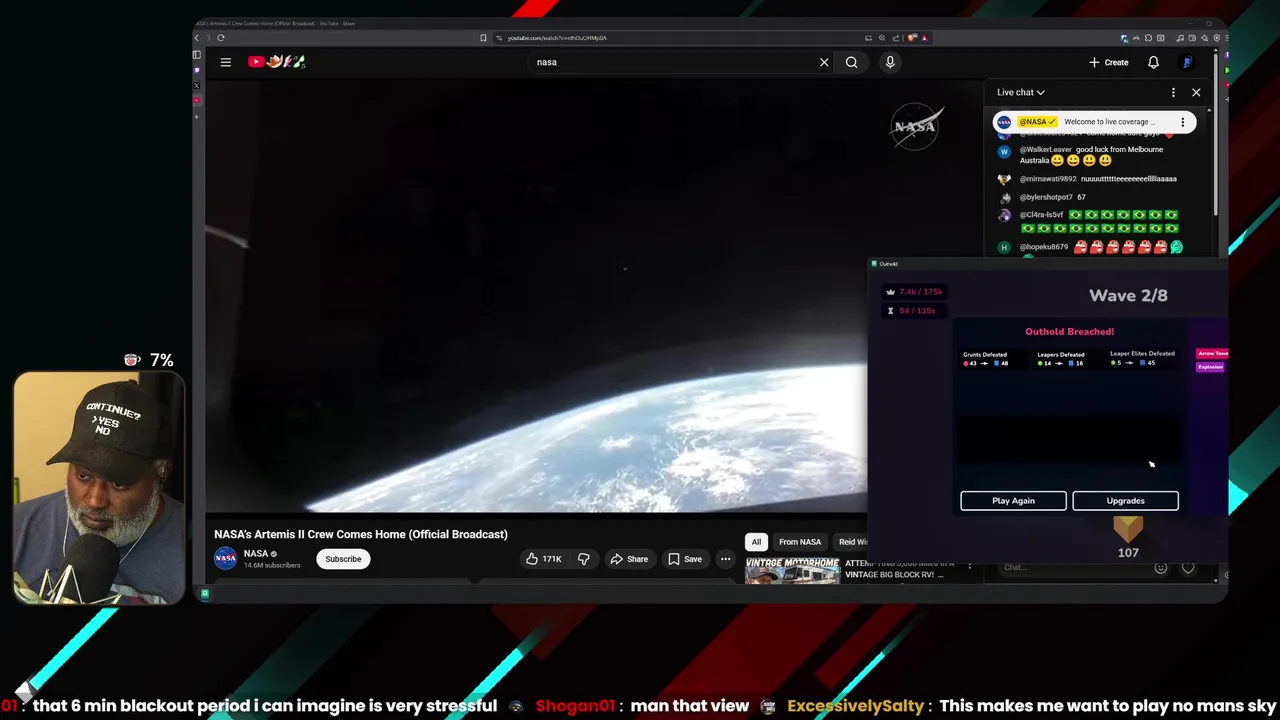Select the From NASA filter chip
This screenshot has height=720, width=1280.
pos(800,542)
